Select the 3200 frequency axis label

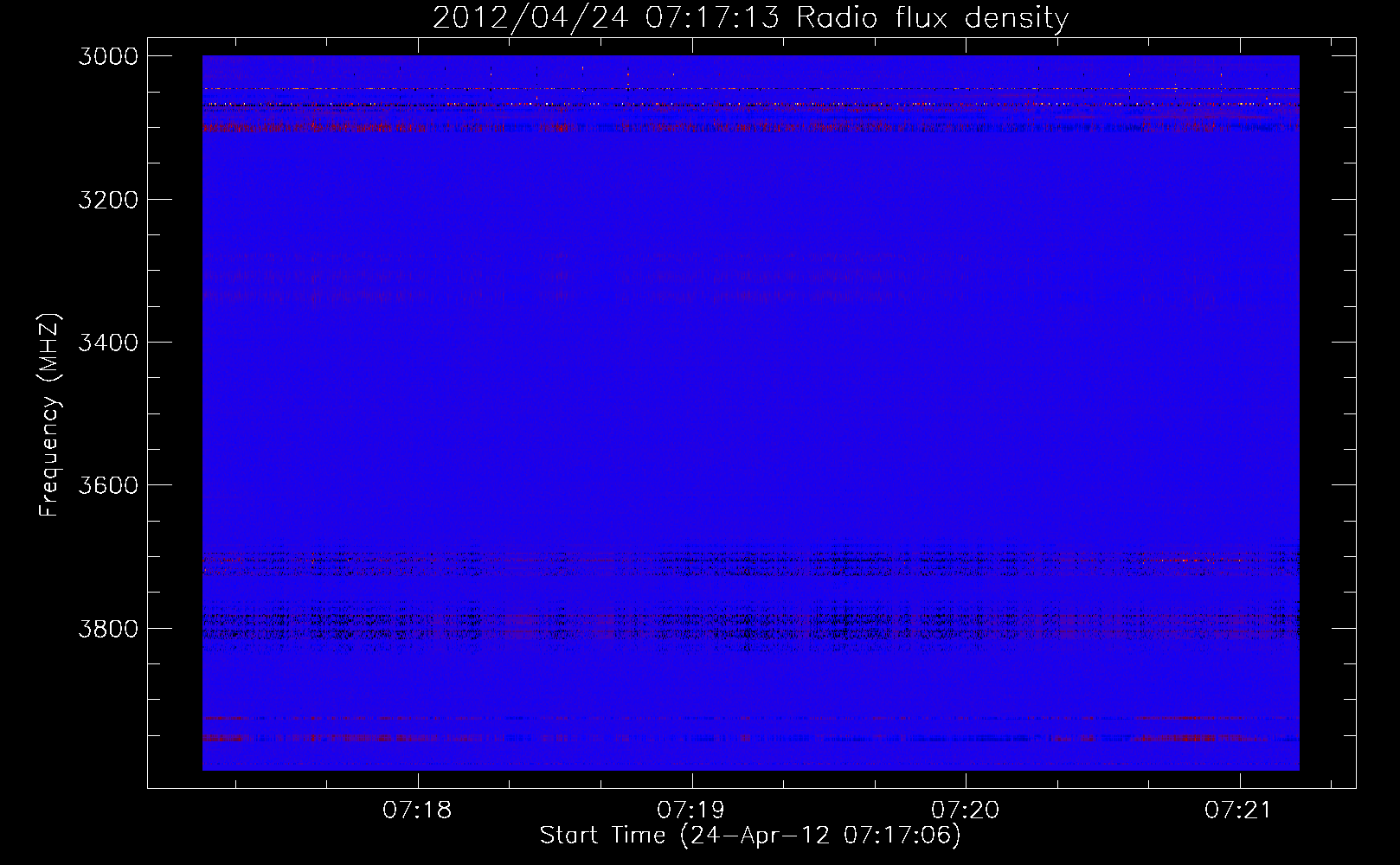point(108,200)
